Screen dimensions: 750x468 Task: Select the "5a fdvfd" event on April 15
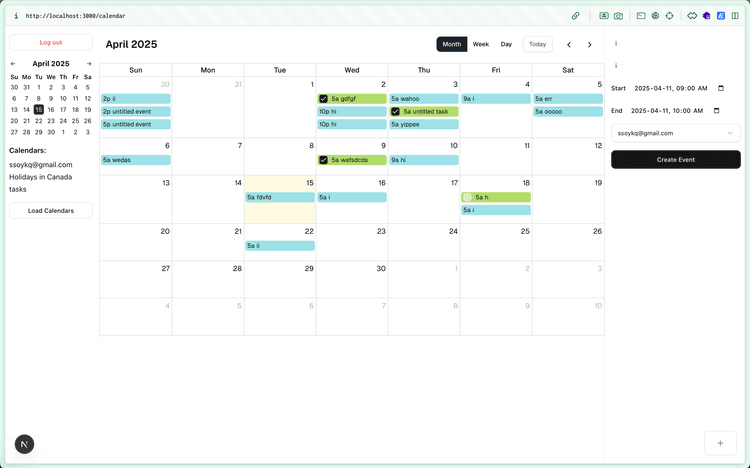click(x=280, y=198)
